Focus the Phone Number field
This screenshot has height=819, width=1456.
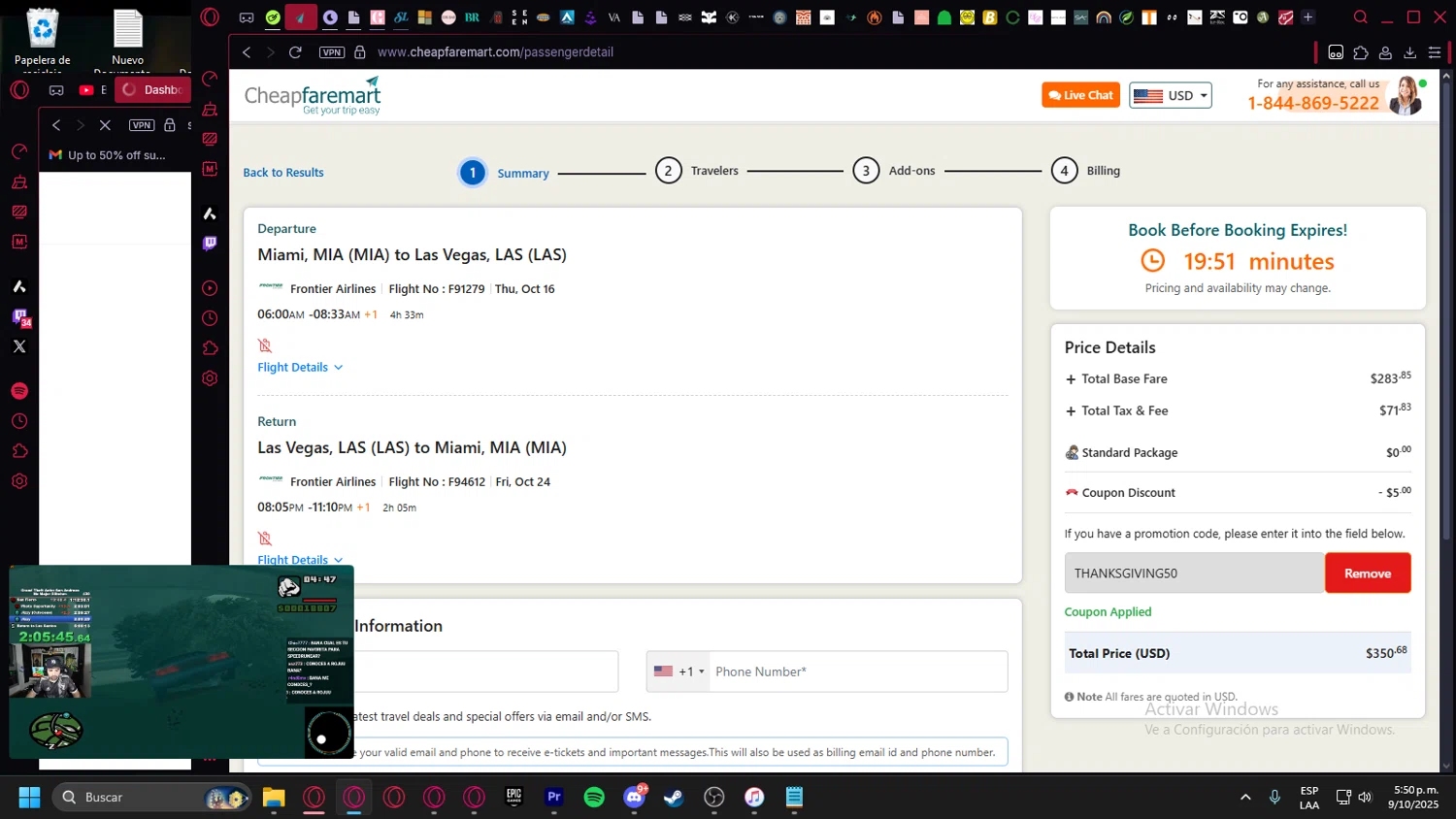coord(858,672)
